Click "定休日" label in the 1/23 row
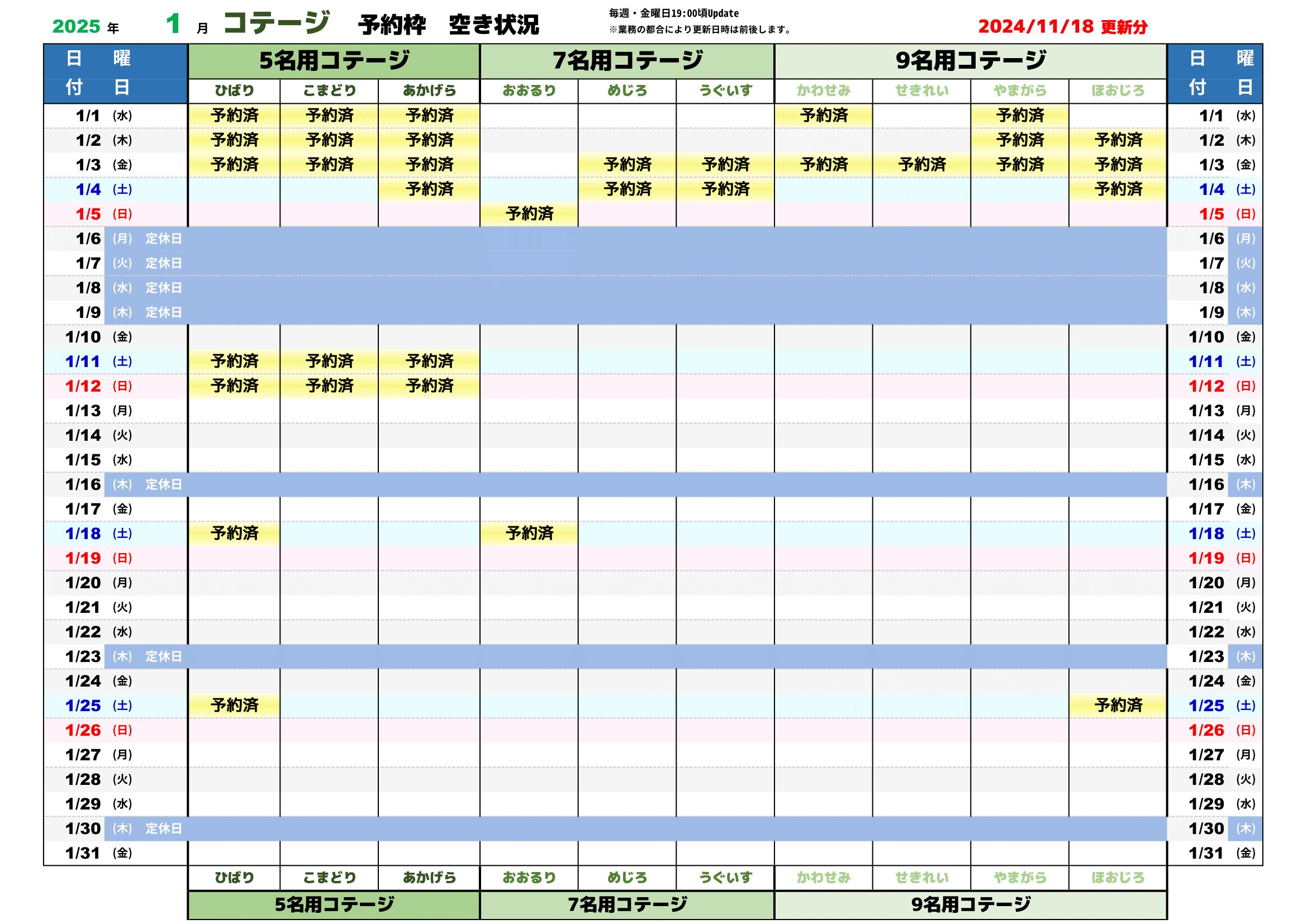1307x924 pixels. pyautogui.click(x=164, y=656)
